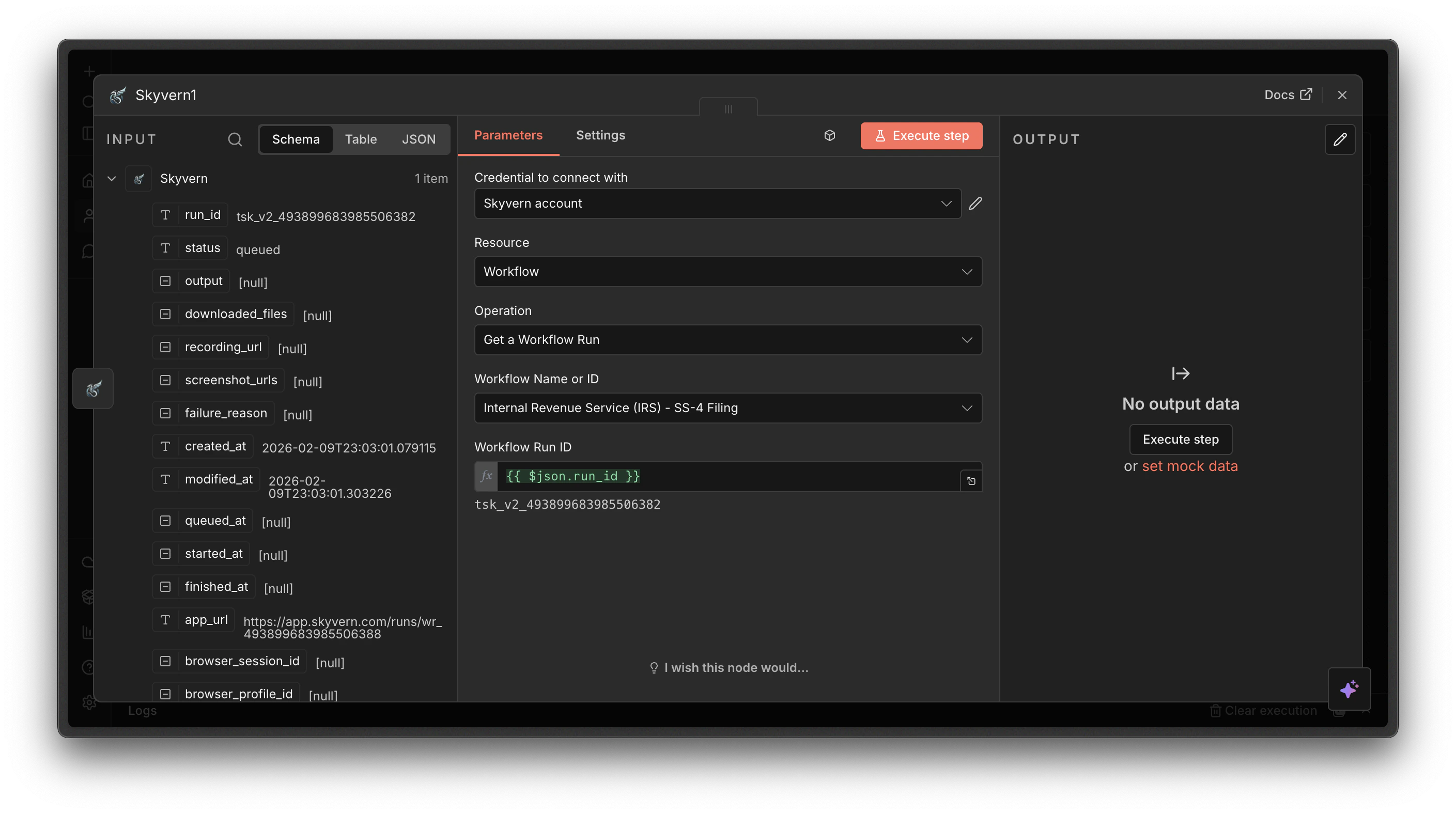Select the Skyvern node icon on the canvas
The image size is (1456, 814).
click(92, 388)
